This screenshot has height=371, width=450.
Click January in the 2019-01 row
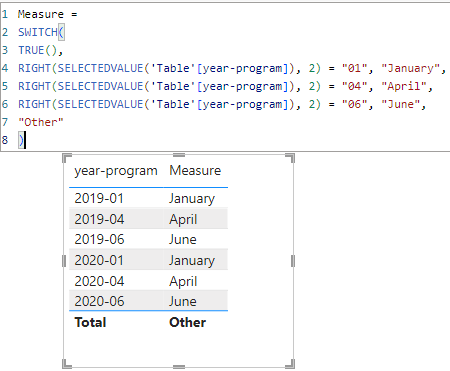[192, 199]
